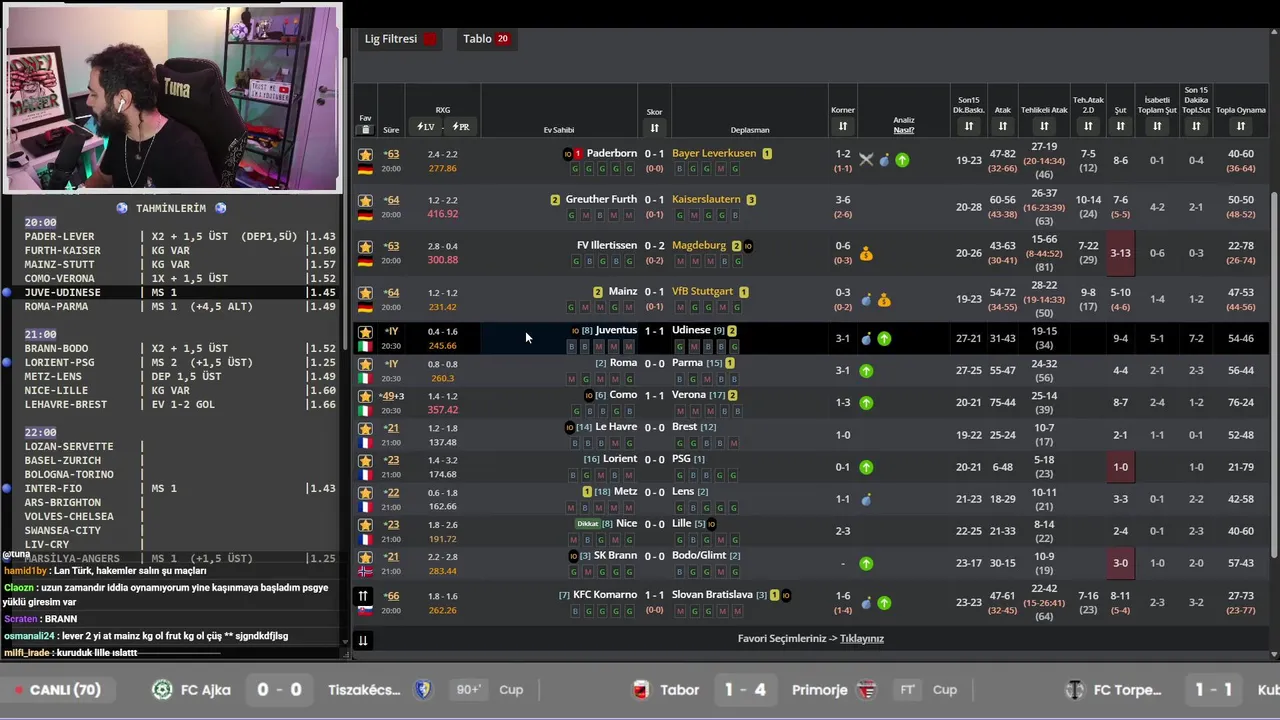Click bomb icon on KFC Komarno row
Screen dimensions: 1280x720
click(866, 603)
